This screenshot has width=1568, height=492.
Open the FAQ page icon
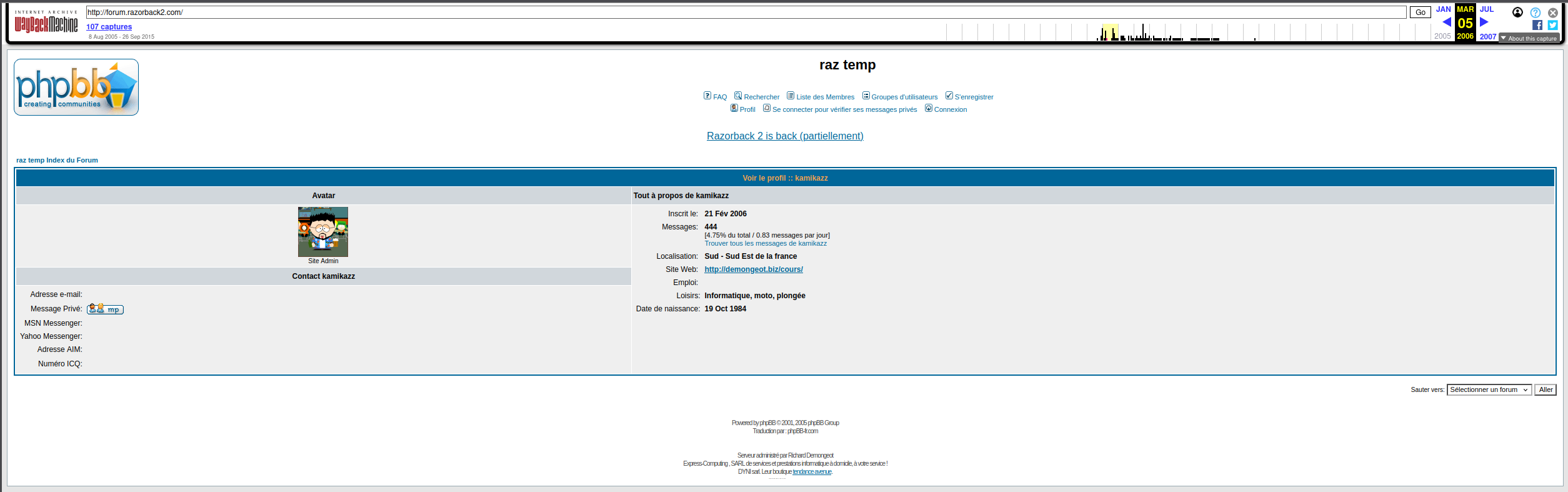click(x=707, y=96)
